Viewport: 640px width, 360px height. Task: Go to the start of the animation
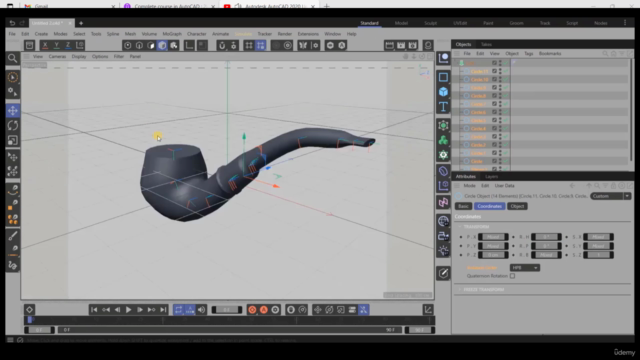94,310
